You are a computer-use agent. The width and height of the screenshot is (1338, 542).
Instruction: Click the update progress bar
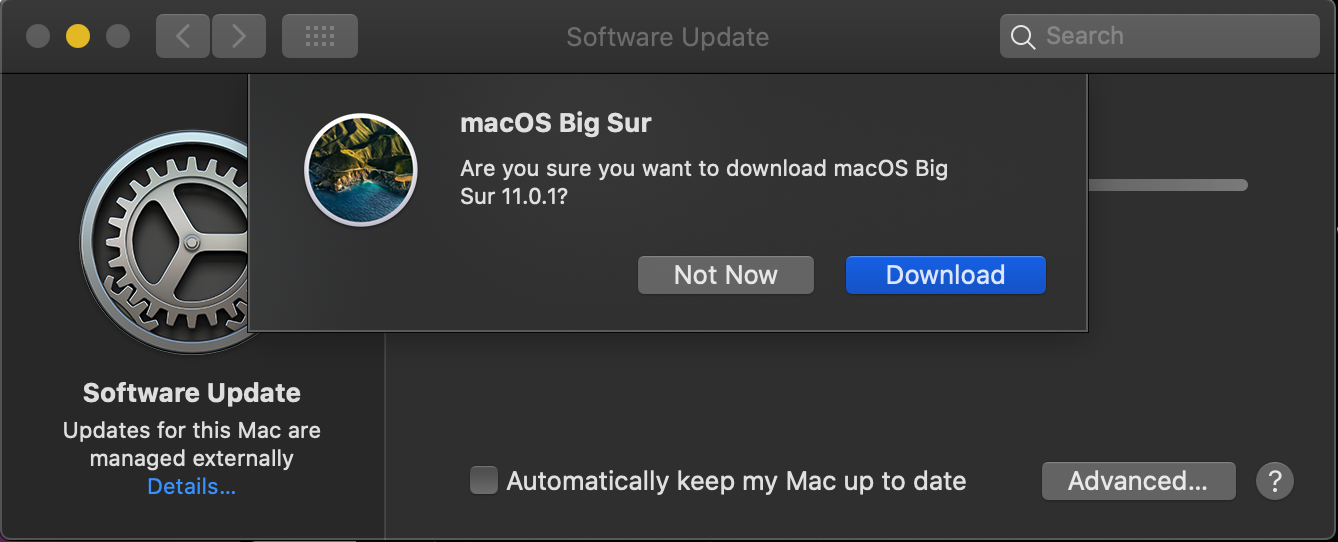pos(1167,185)
